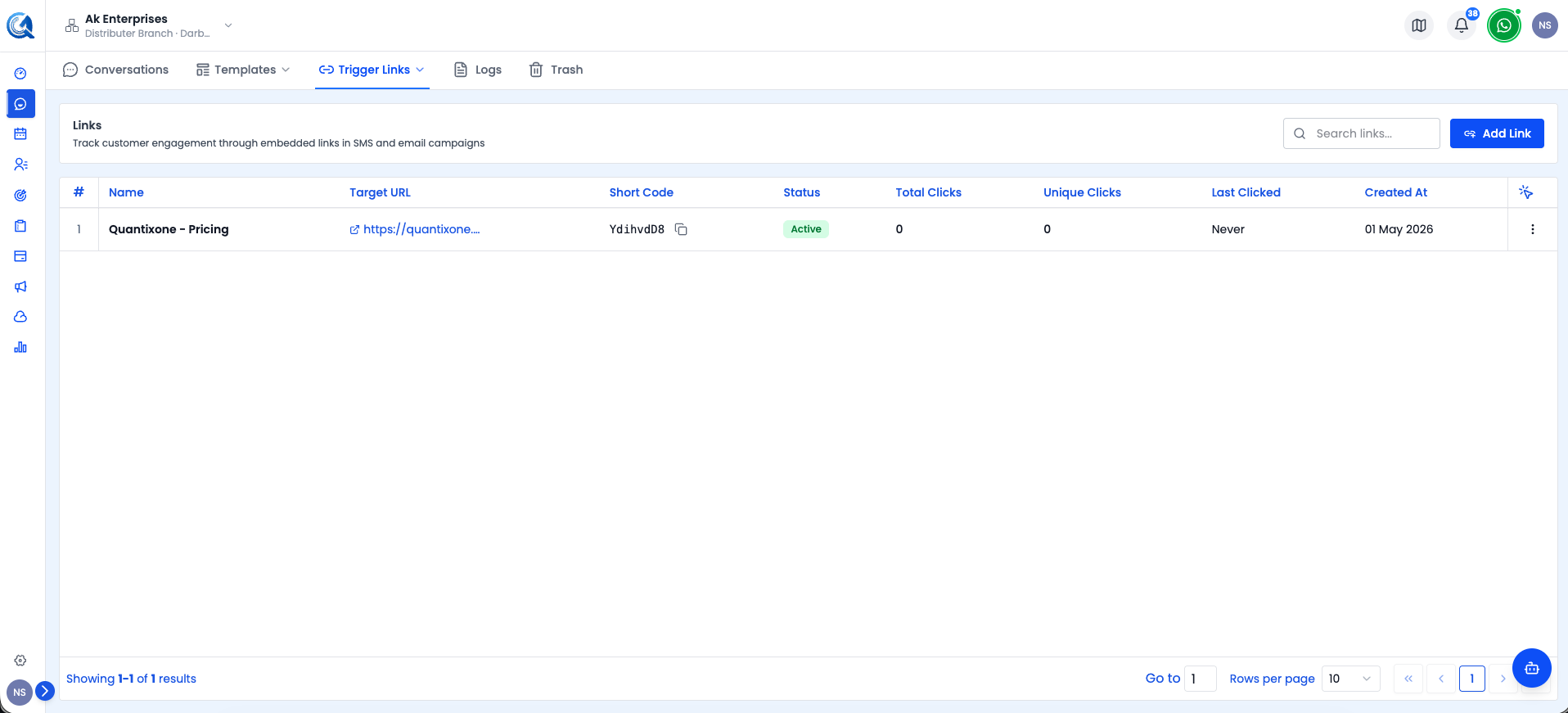
Task: Click the organization branch icon beside Ak Enterprises
Action: pos(72,25)
